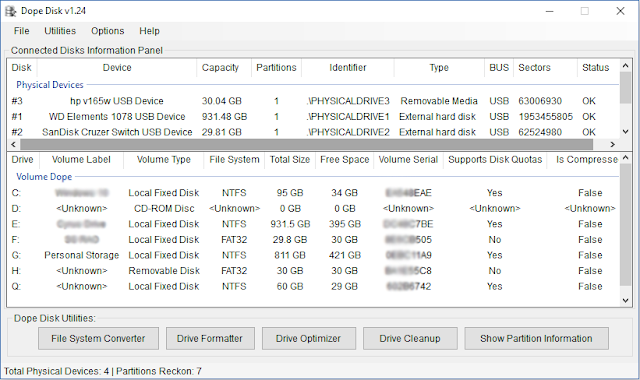Start the Drive Optimizer utility
This screenshot has height=380, width=640.
[309, 338]
